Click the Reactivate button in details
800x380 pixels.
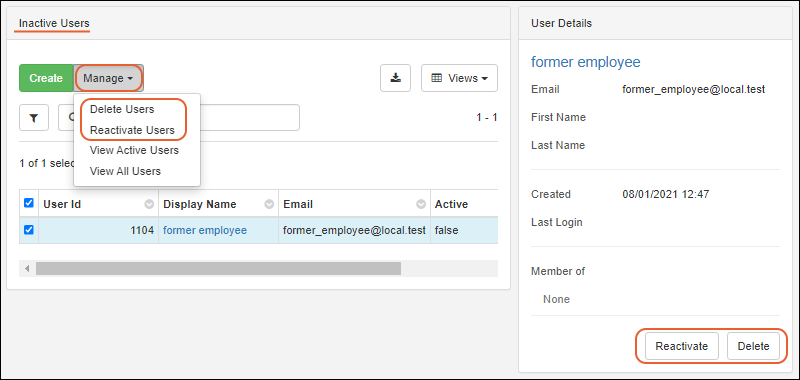[682, 346]
